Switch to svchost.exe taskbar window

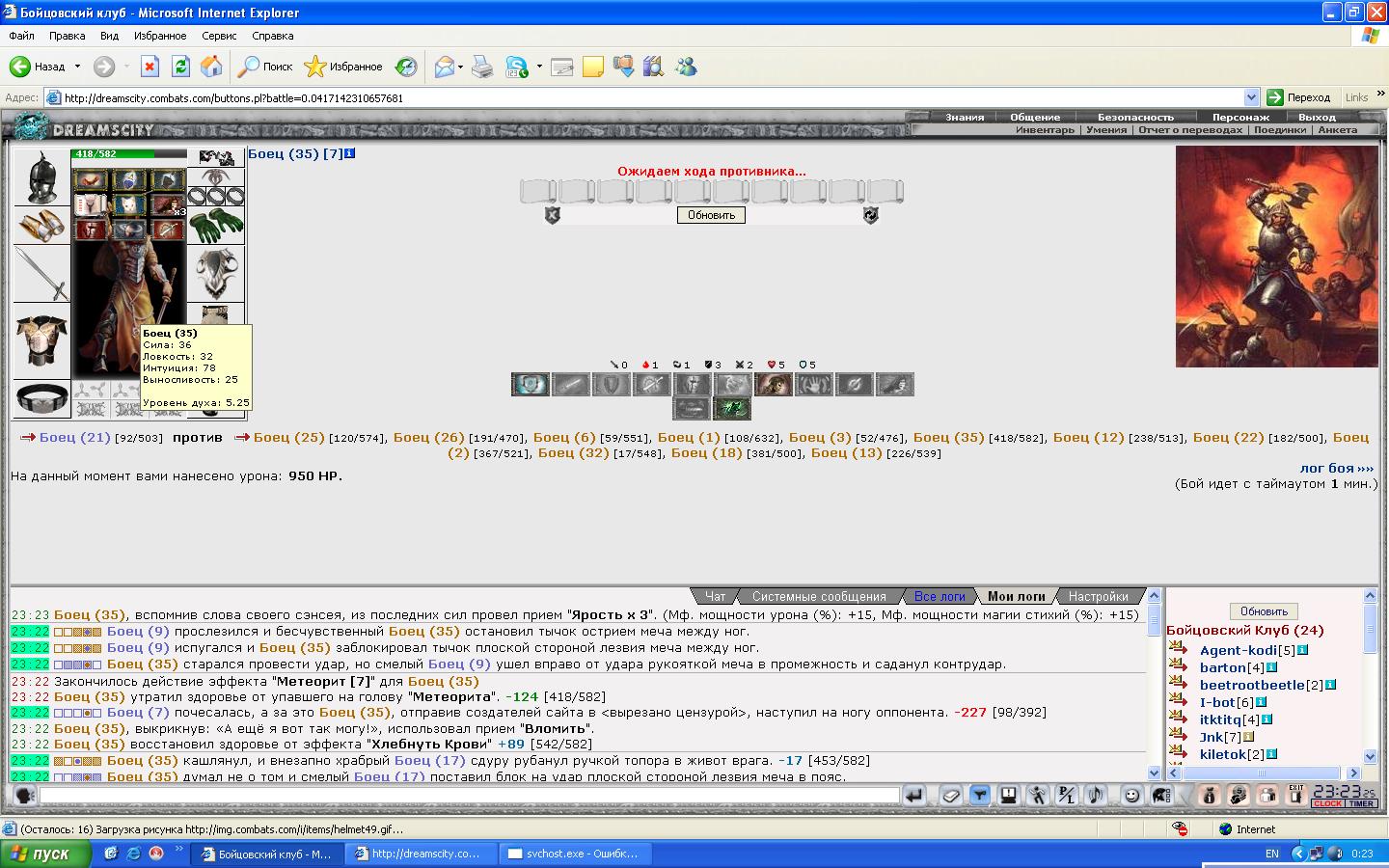pos(575,854)
